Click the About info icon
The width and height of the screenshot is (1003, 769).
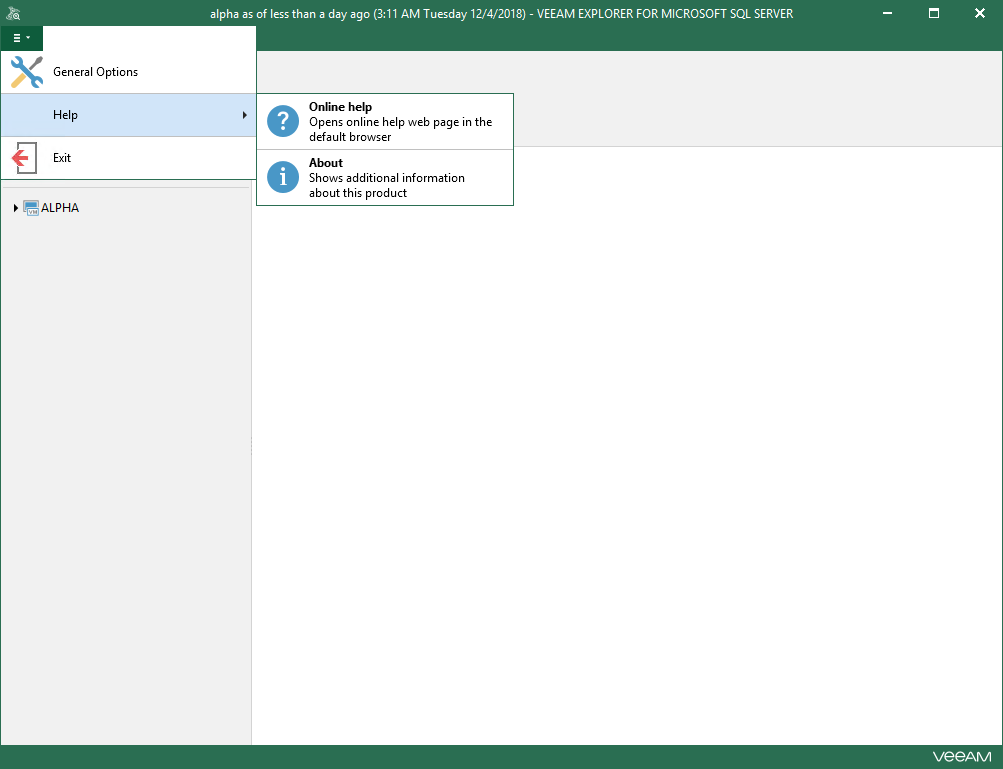point(283,177)
